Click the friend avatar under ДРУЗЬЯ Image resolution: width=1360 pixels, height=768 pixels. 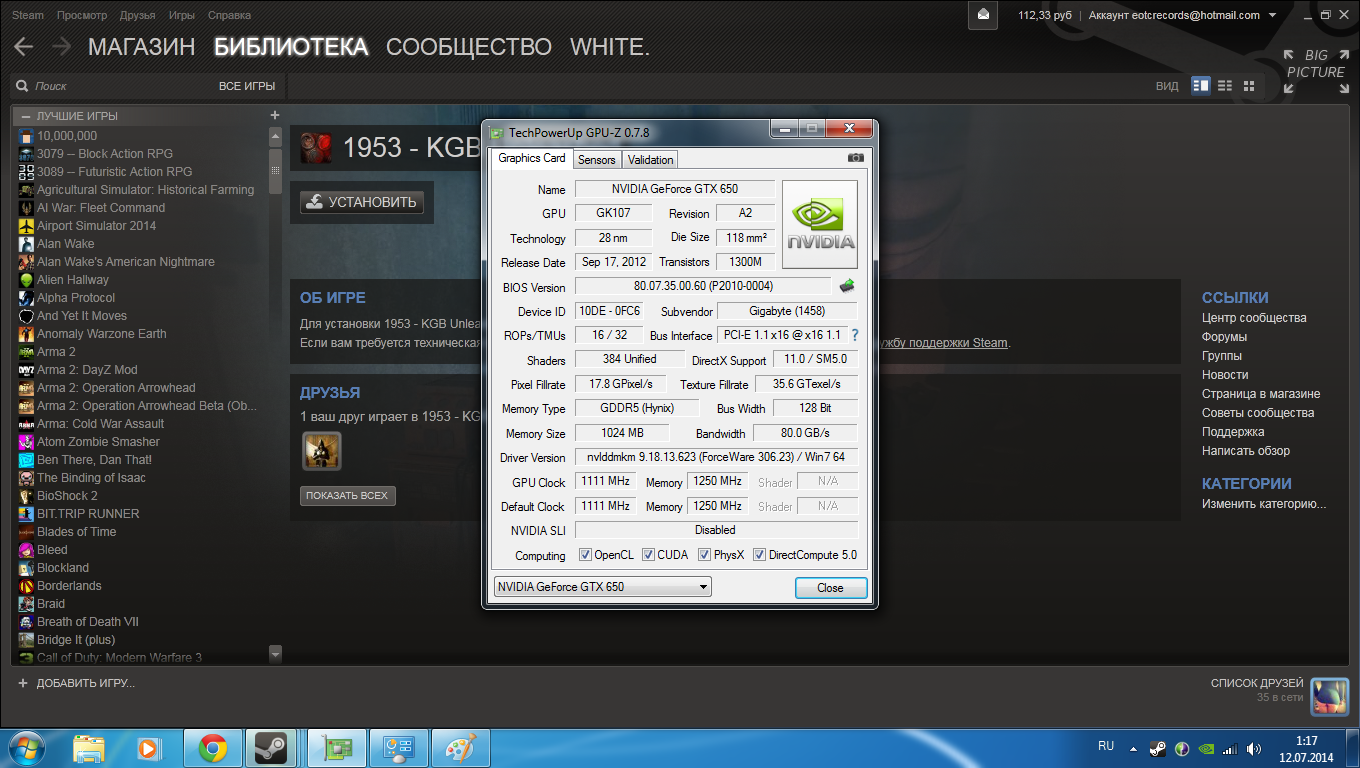coord(322,451)
